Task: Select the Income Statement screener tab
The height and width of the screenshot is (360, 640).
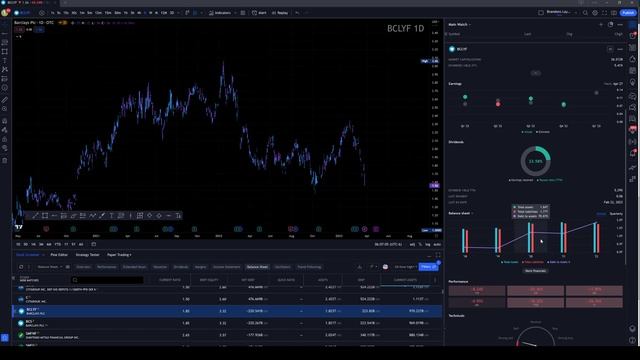Action: pos(227,267)
